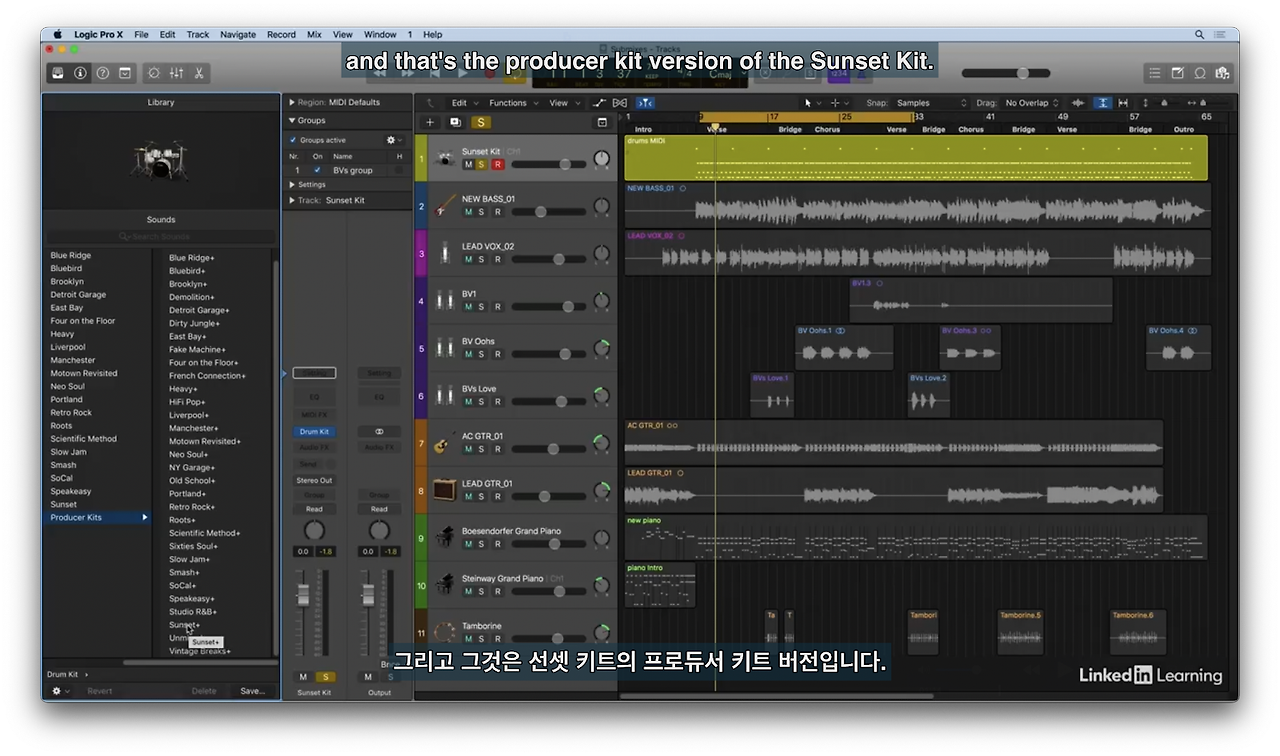This screenshot has height=756, width=1280.
Task: Toggle the Show Automation icon
Action: (x=600, y=103)
